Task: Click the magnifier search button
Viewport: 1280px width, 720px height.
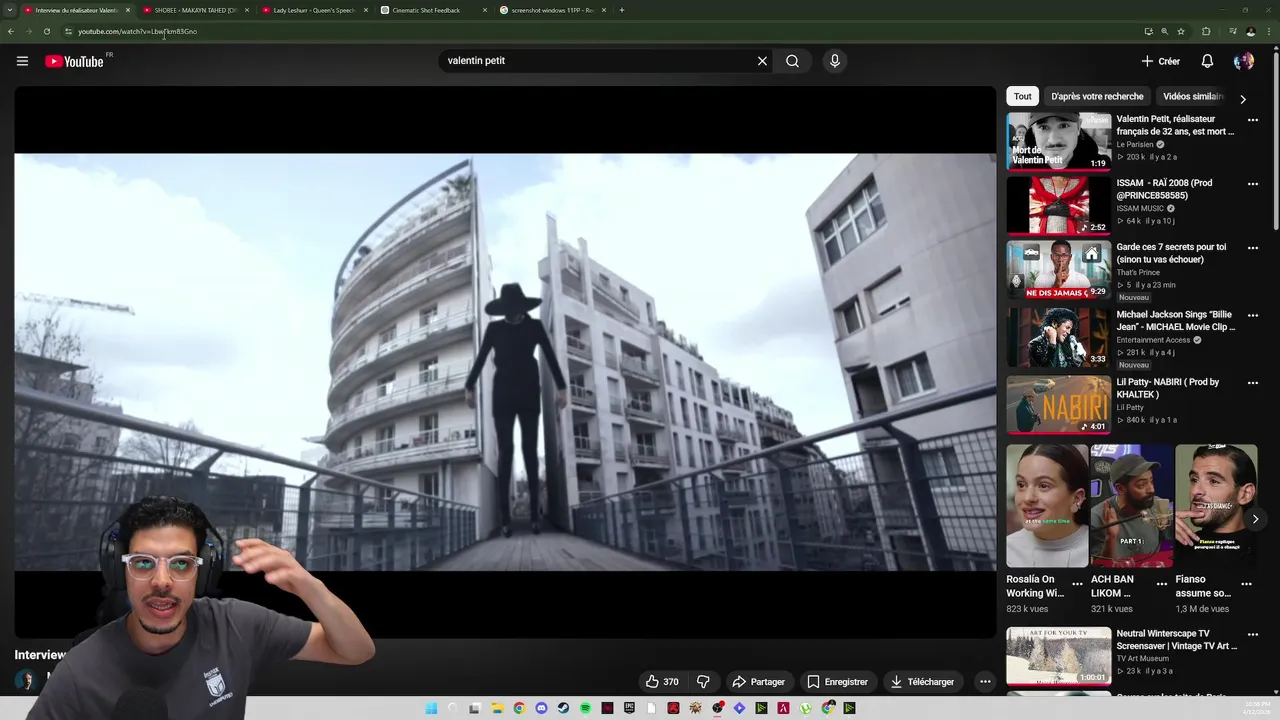Action: click(792, 61)
